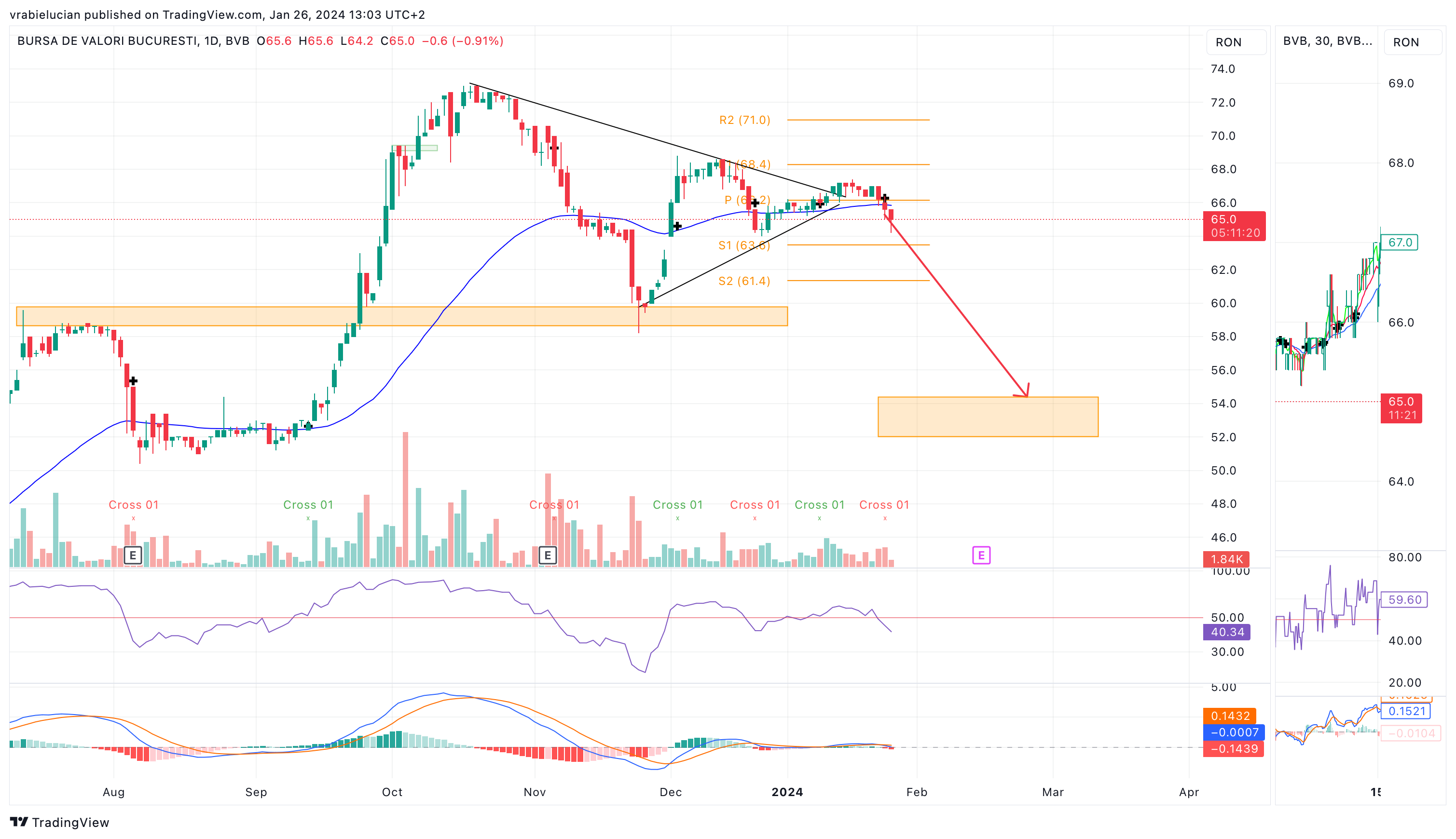
Task: Click the Apr label on the time axis
Action: click(1189, 792)
